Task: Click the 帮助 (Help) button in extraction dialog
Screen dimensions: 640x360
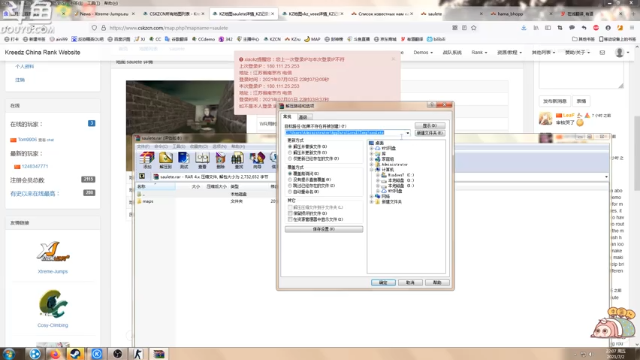Action: (437, 282)
